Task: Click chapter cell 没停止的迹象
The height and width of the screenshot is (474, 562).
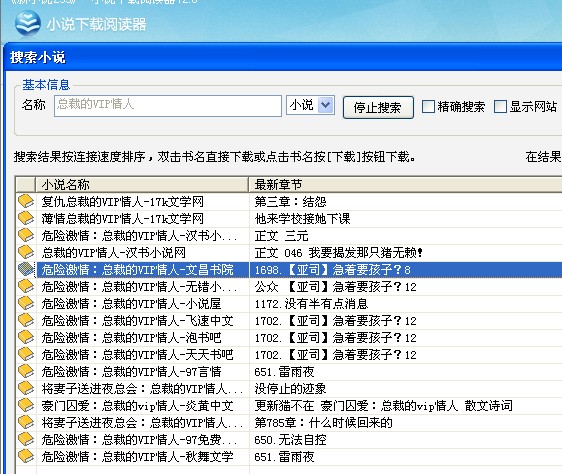Action: pos(290,389)
